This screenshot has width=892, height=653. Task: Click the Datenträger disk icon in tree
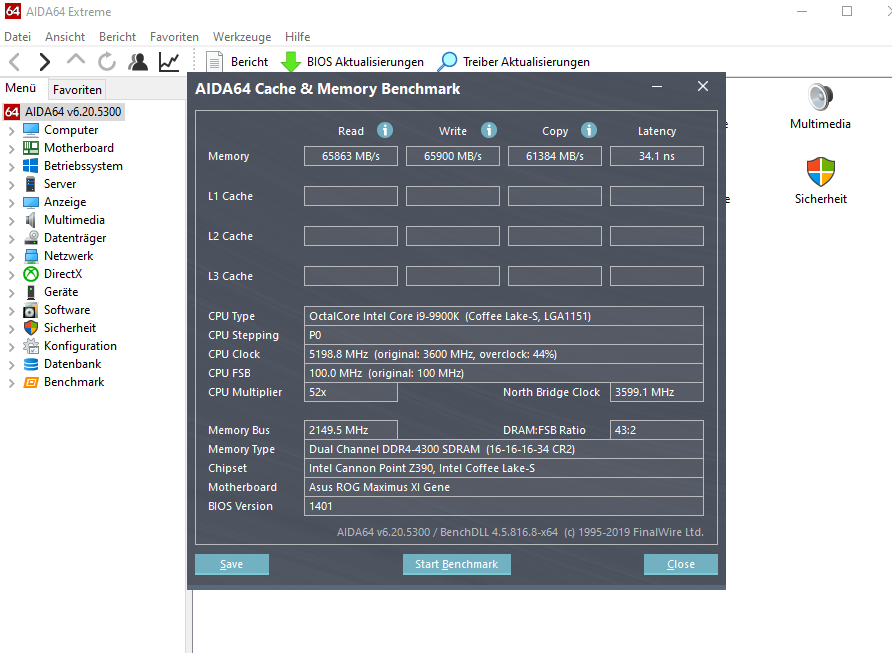click(x=31, y=238)
